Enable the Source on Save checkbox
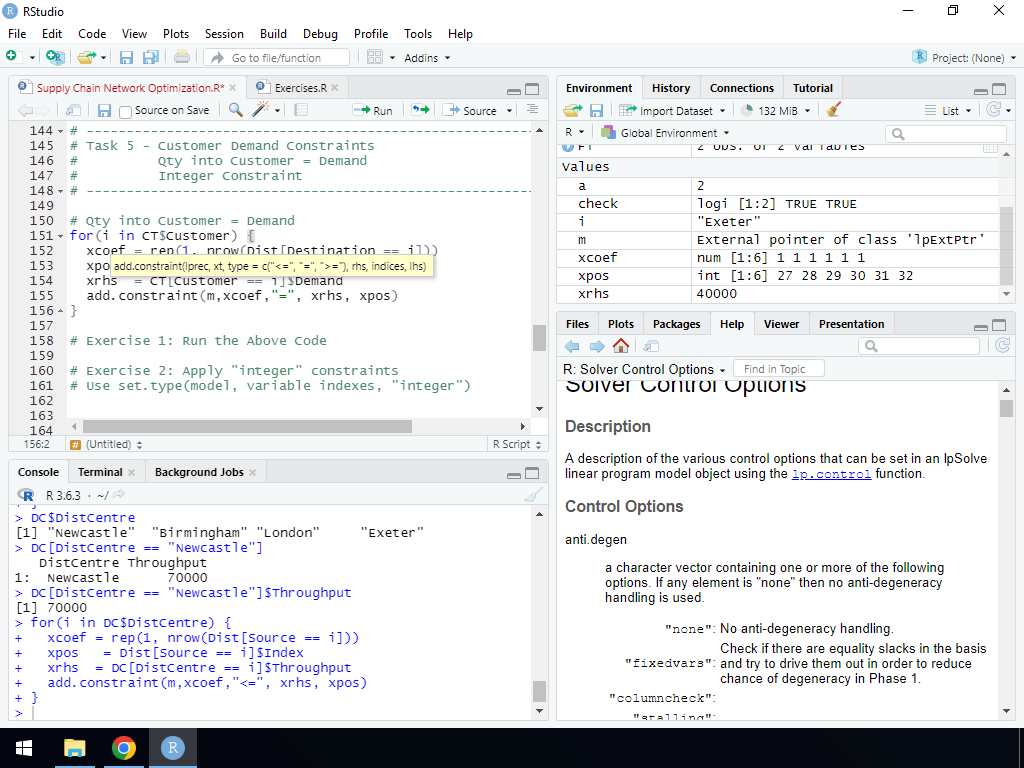Screen dimensions: 1024x768 click(x=126, y=111)
